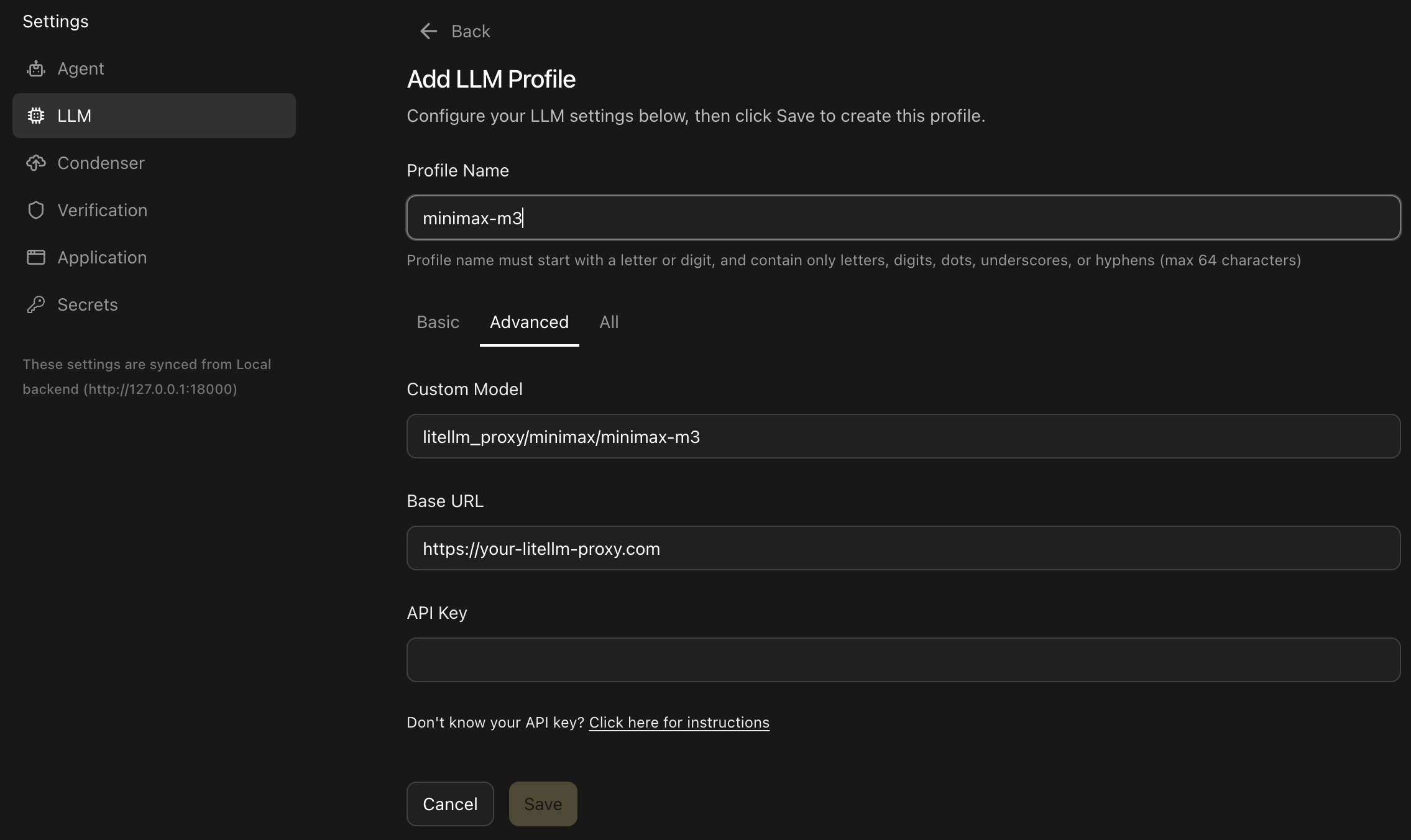Image resolution: width=1411 pixels, height=840 pixels.
Task: Click the Custom Model label
Action: 464,389
